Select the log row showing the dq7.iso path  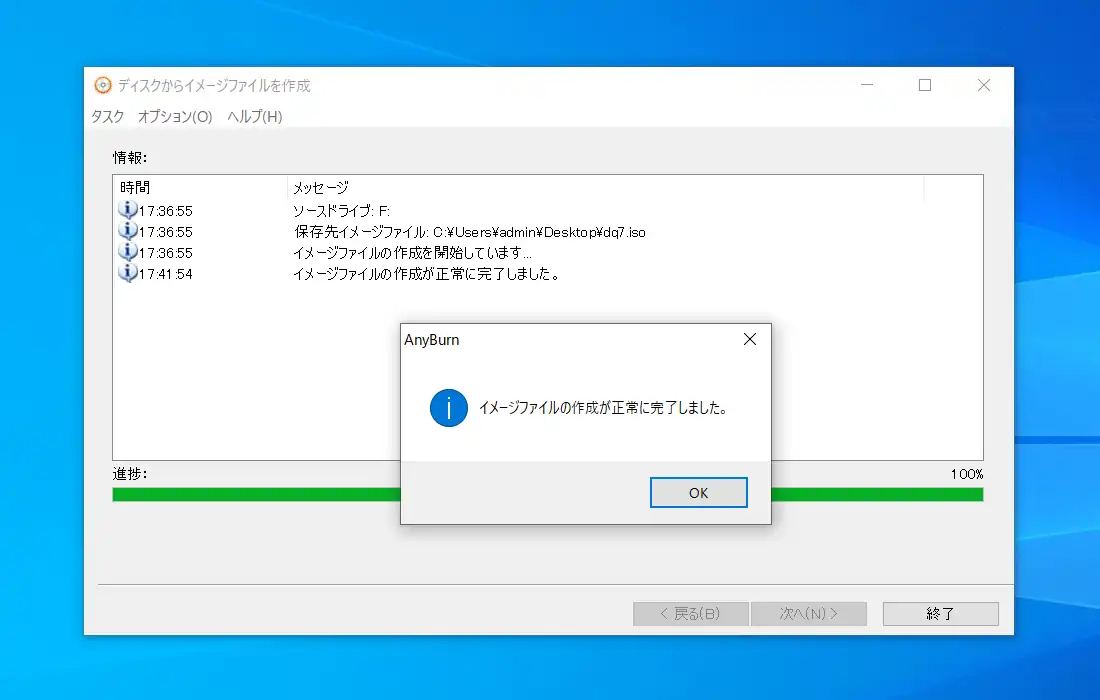click(470, 232)
